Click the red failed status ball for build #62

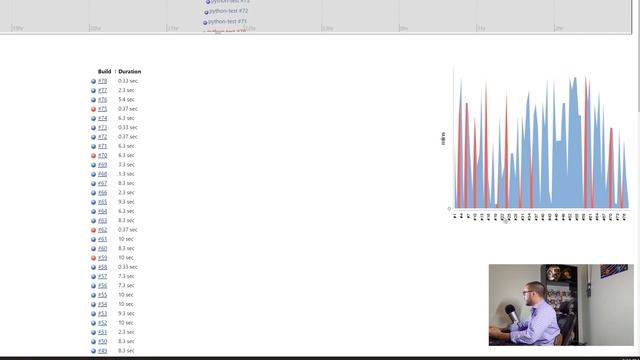[x=93, y=230]
